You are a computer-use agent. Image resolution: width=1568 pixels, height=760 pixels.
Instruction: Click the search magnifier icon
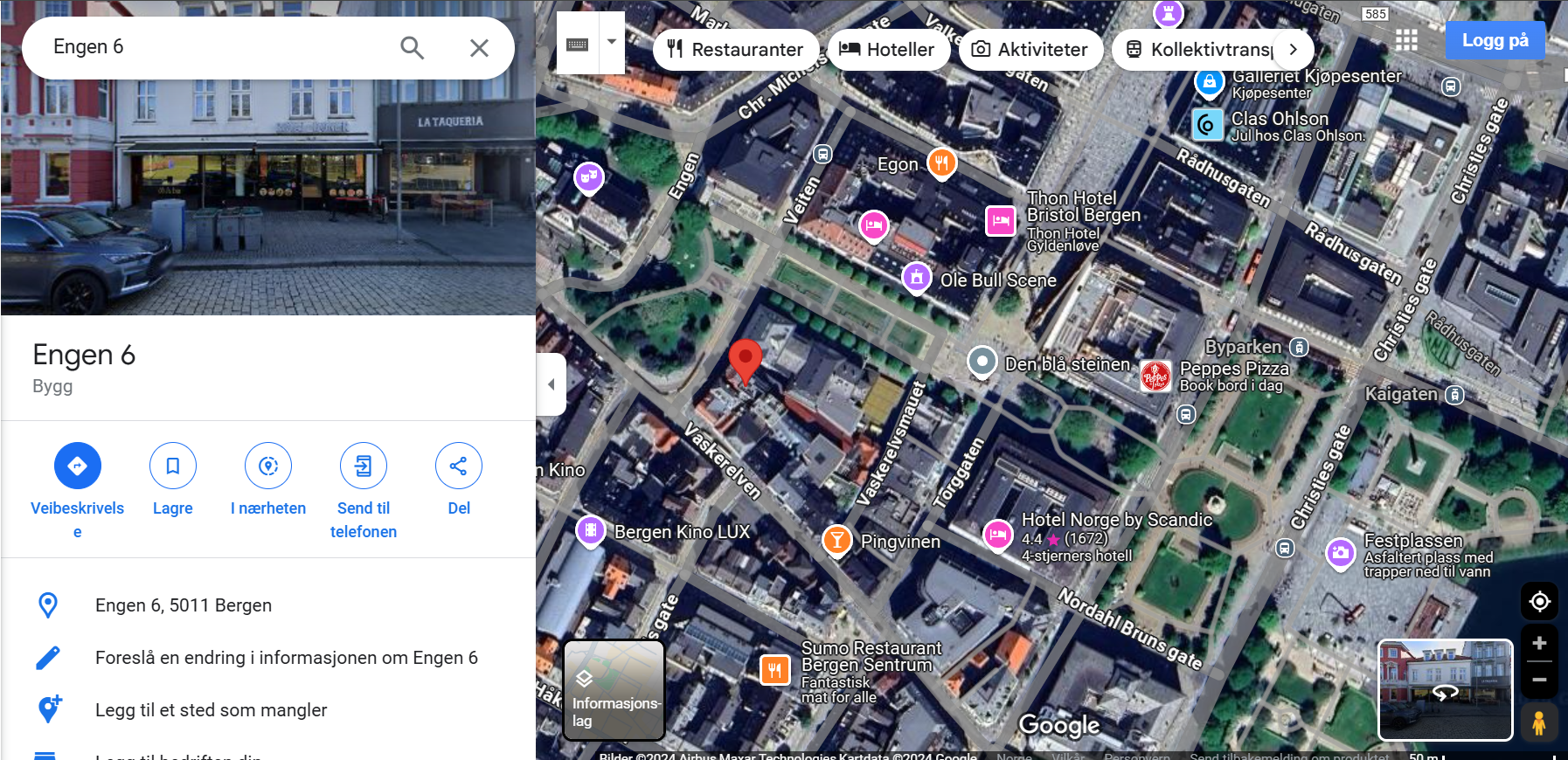412,48
